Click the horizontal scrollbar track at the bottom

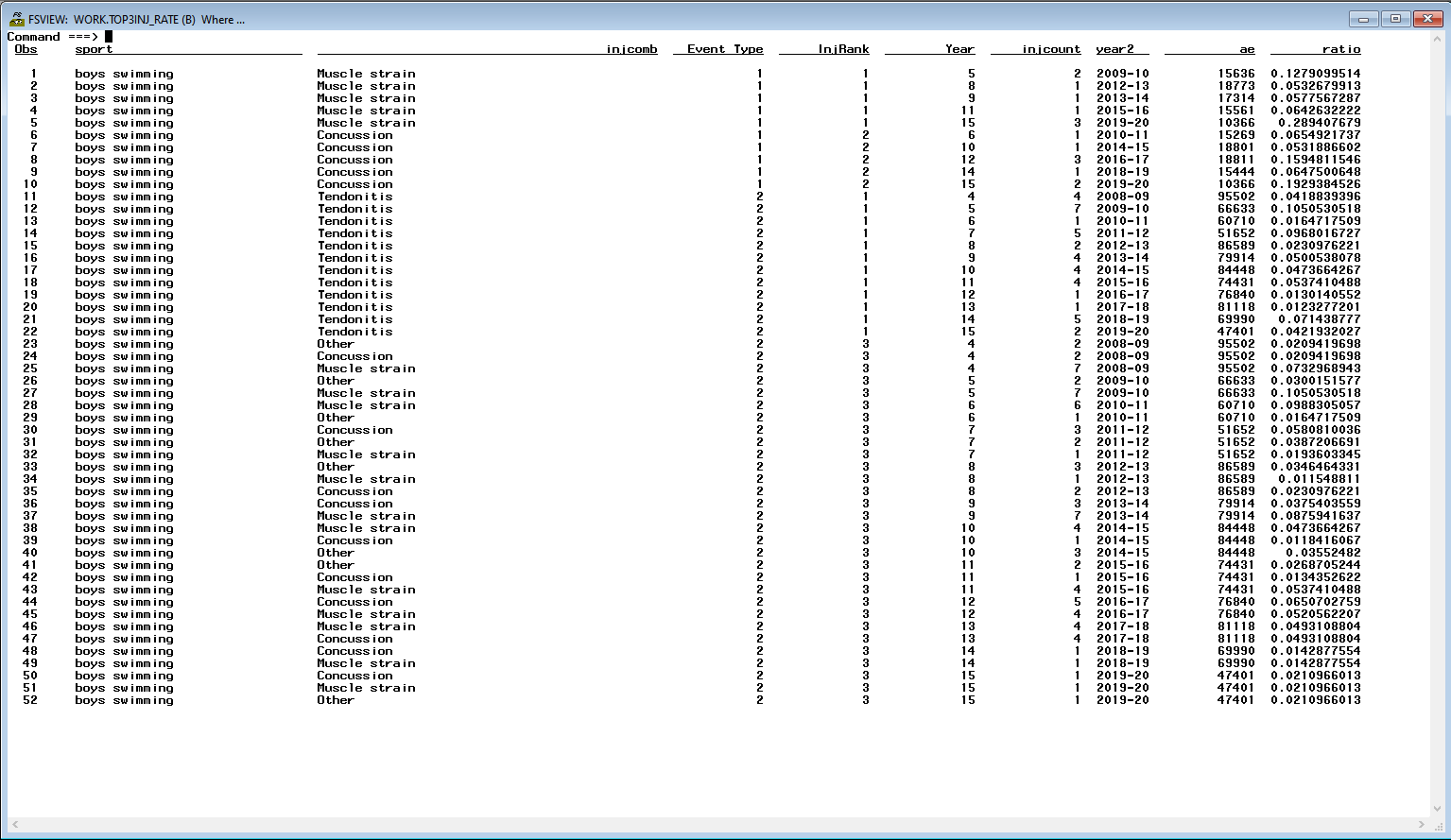718,823
